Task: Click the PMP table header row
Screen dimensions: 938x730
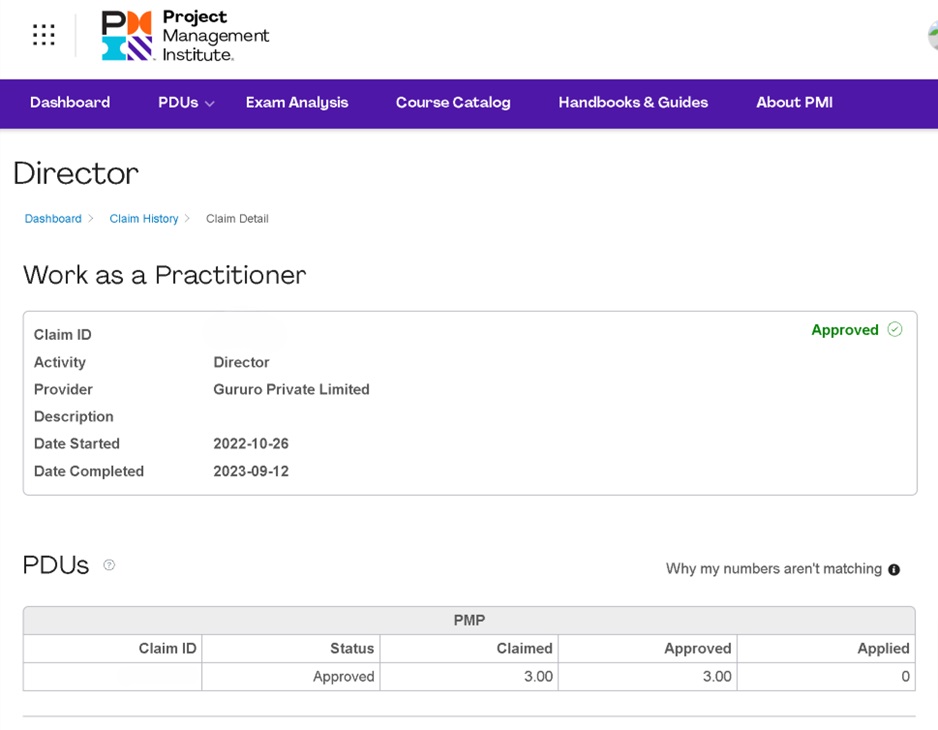Action: point(469,621)
